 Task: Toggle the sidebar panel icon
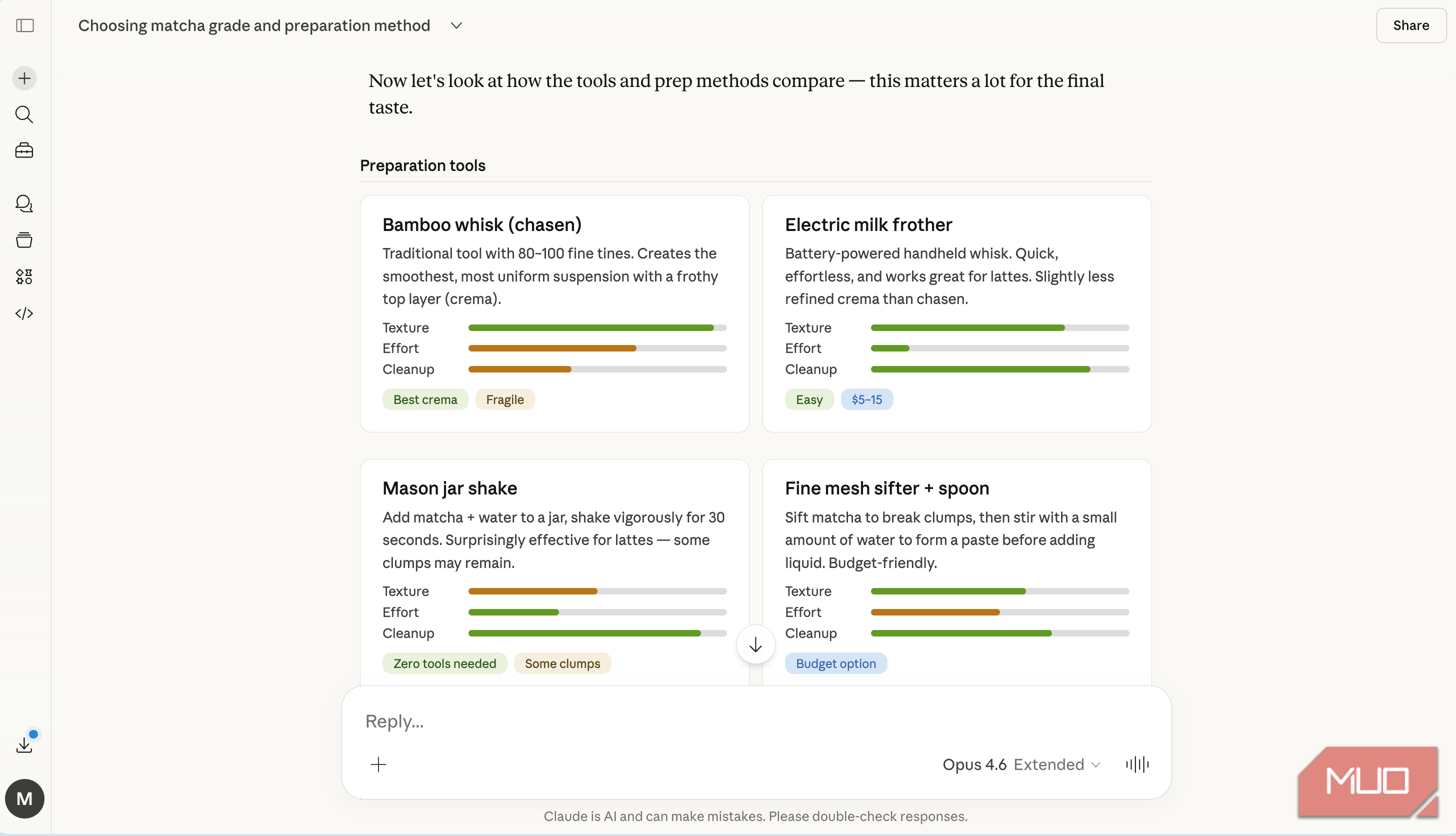point(24,25)
